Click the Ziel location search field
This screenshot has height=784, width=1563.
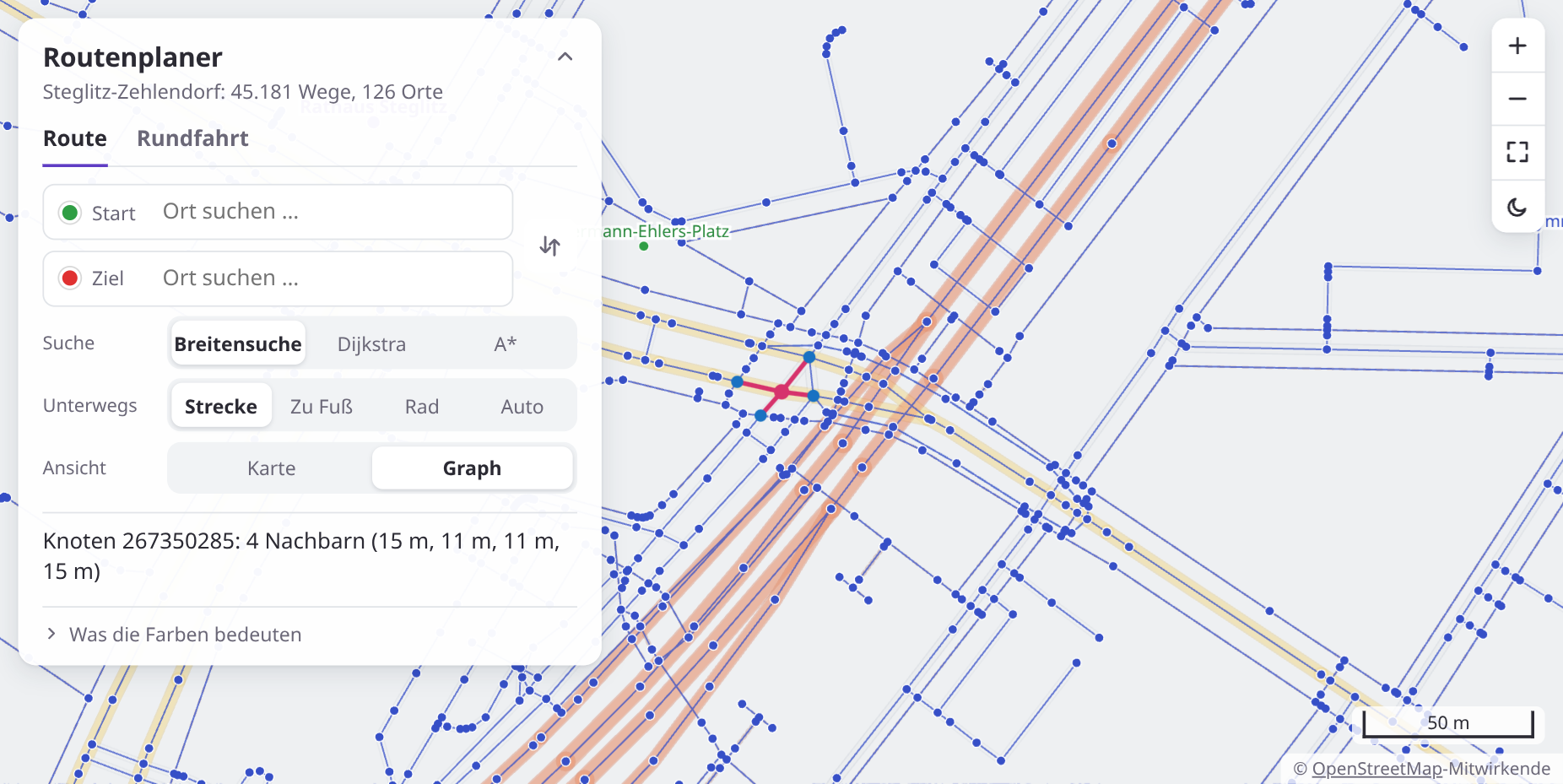[279, 278]
